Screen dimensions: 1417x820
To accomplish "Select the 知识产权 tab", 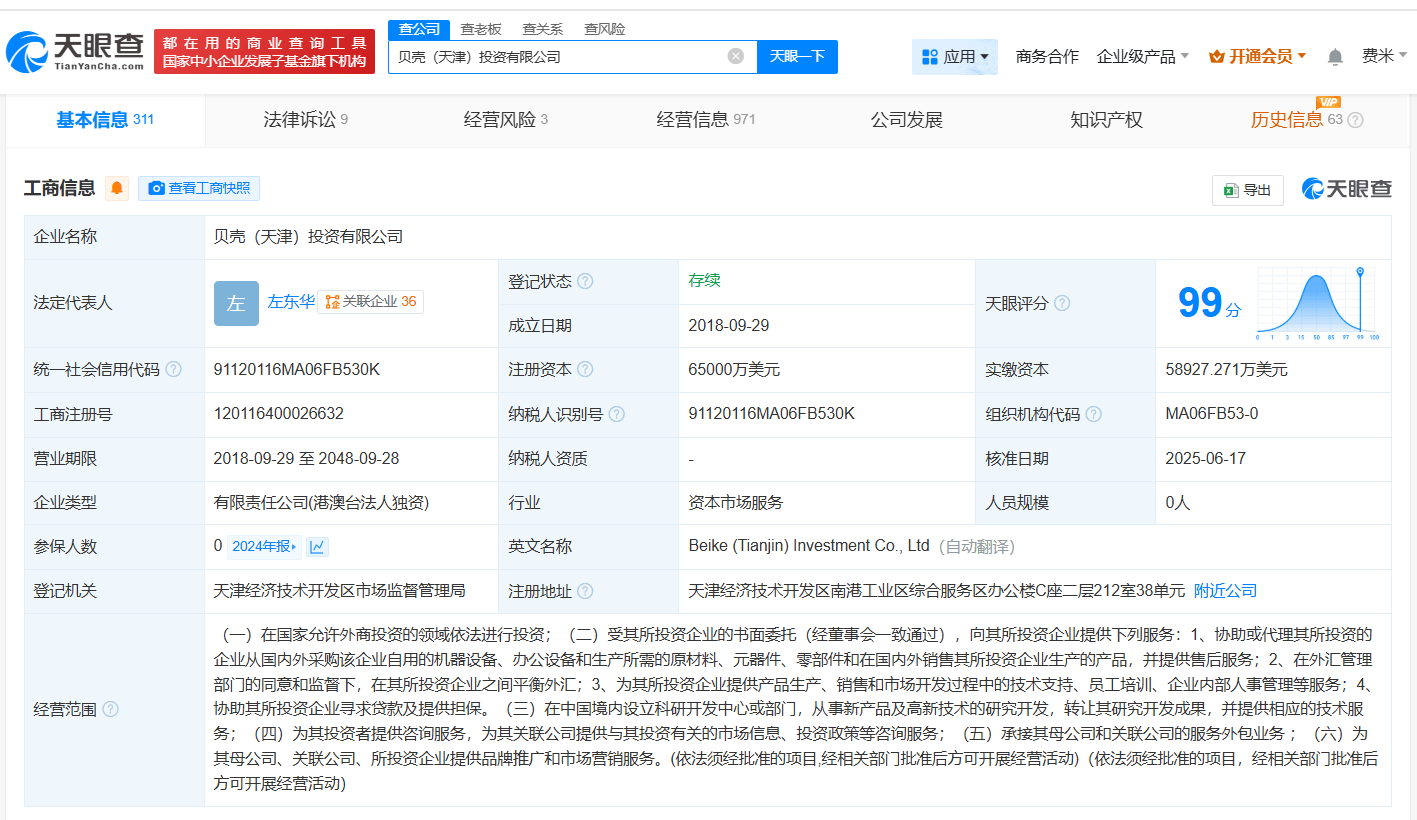I will 1106,120.
